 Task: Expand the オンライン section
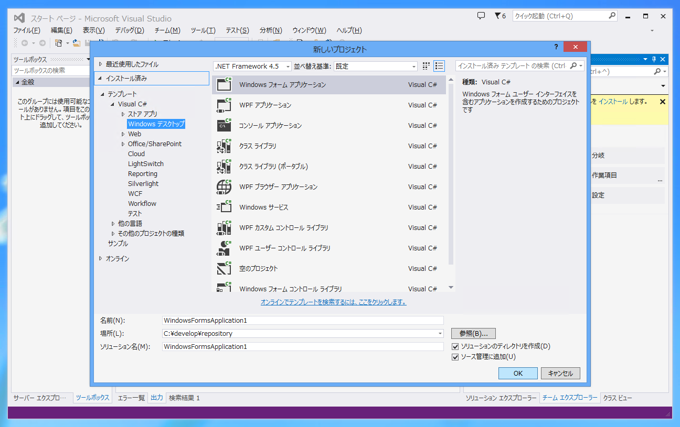(100, 258)
